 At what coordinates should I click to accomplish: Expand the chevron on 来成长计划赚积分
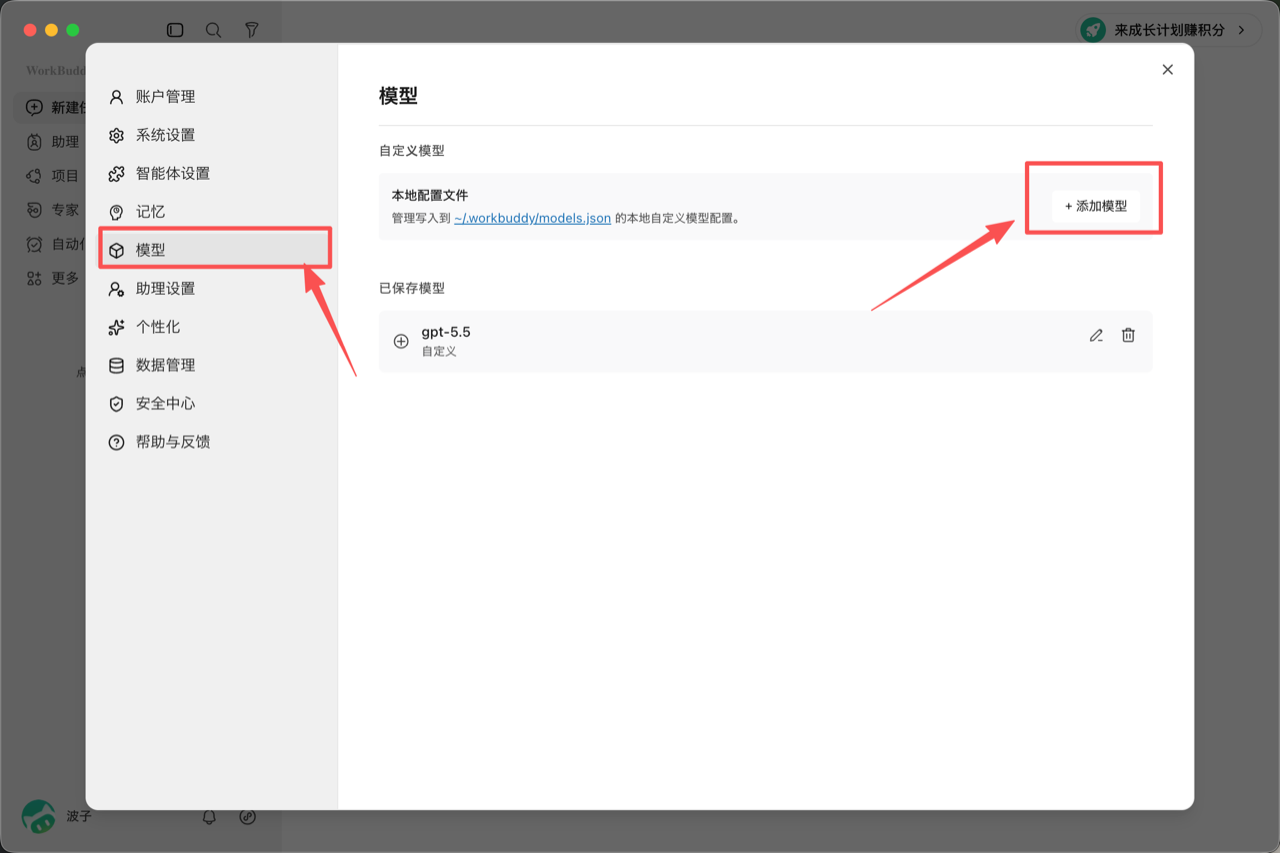click(1242, 30)
